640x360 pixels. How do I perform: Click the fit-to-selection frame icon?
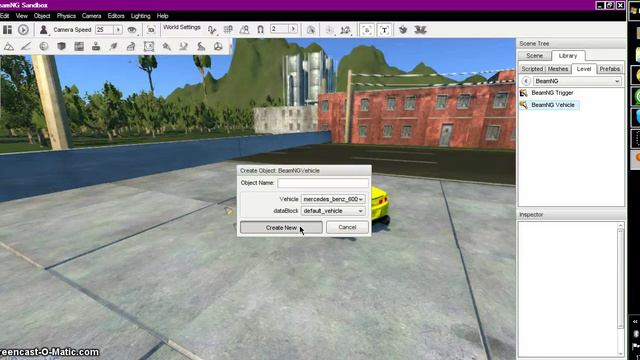[x=151, y=30]
